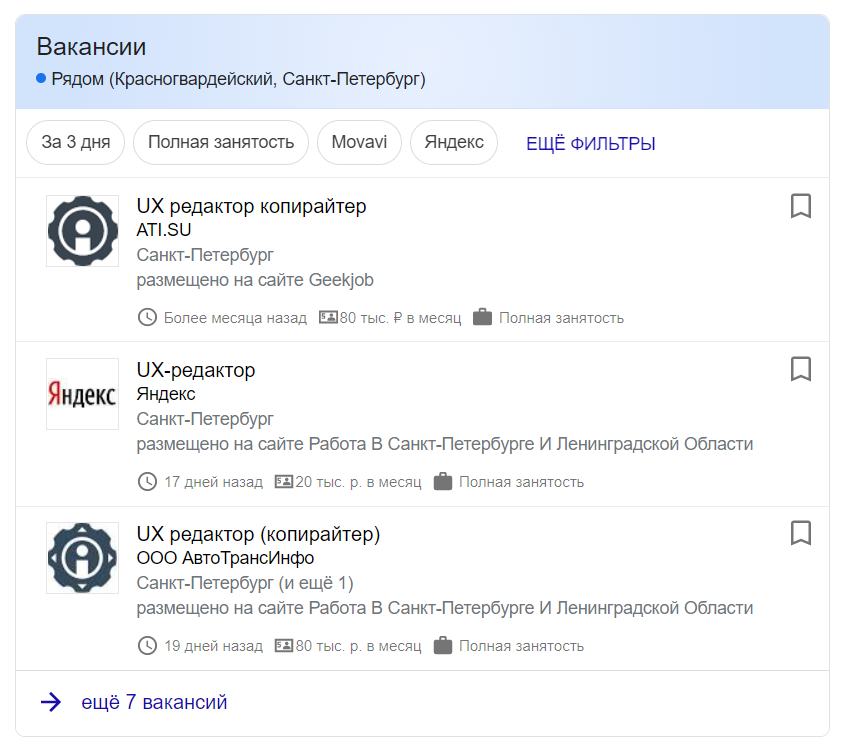847x740 pixels.
Task: Click 'размещено на сайте Geekjob' text
Action: (255, 280)
